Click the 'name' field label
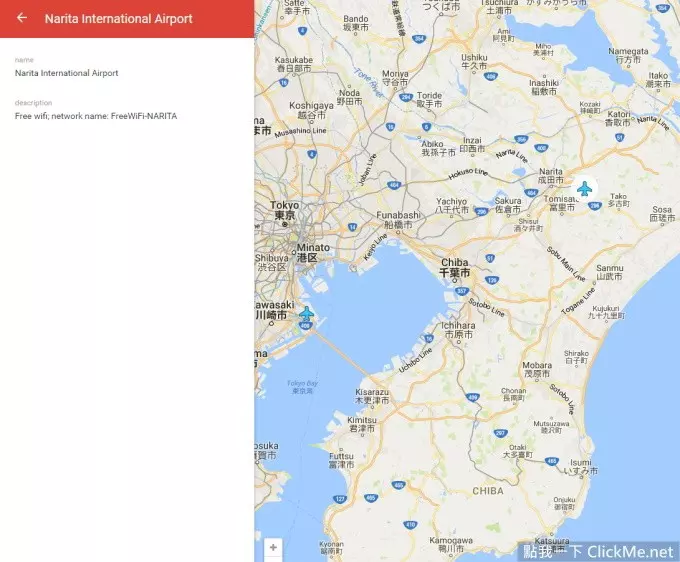Viewport: 680px width, 562px height. tap(24, 60)
